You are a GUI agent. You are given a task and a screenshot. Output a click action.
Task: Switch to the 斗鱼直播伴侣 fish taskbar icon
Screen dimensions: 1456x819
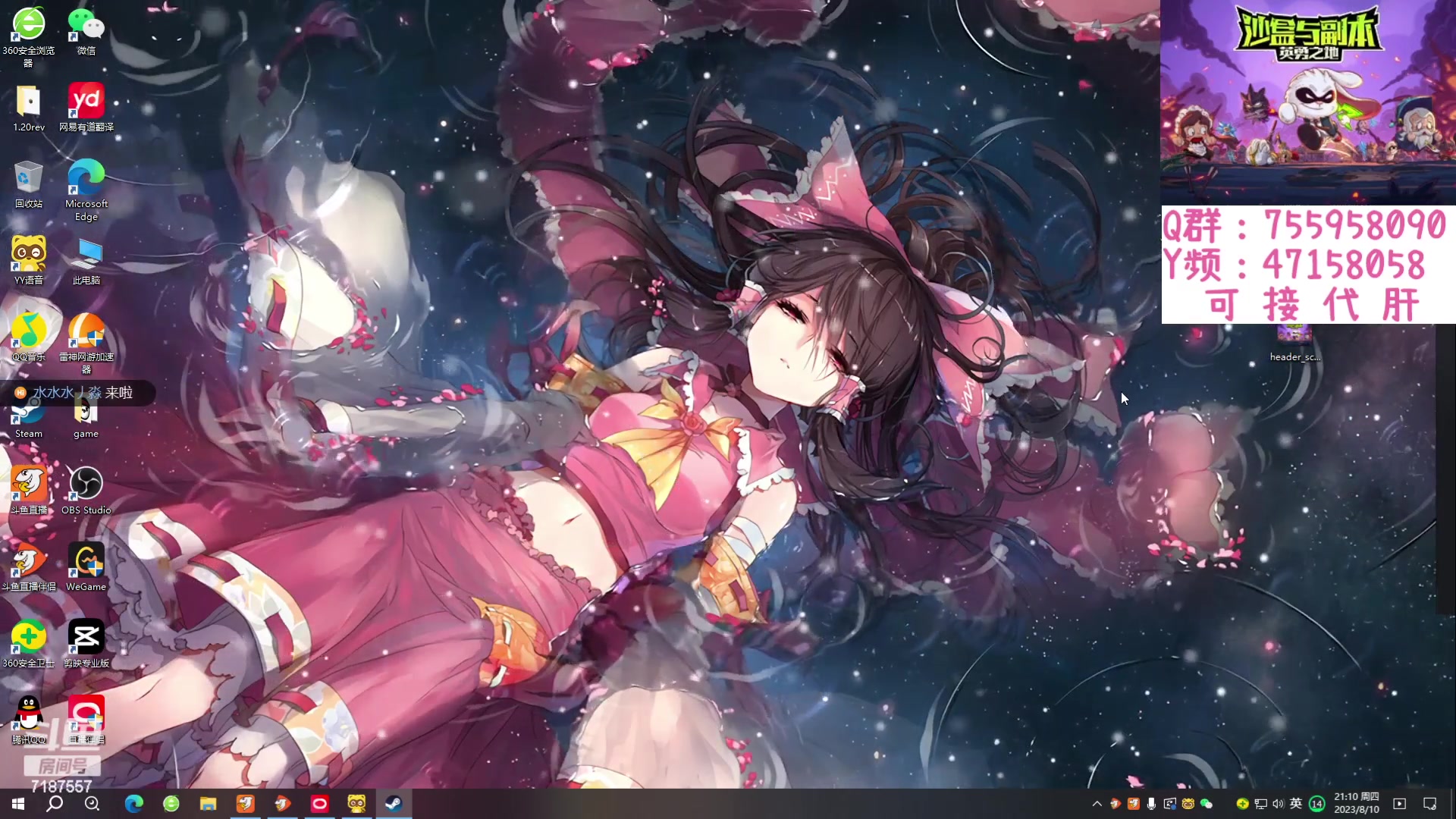[282, 804]
